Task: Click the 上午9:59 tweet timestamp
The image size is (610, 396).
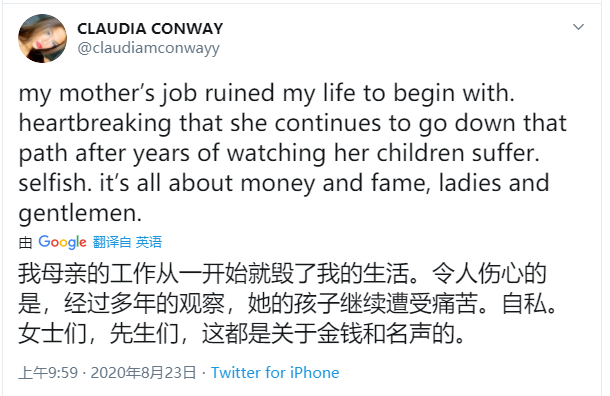Action: click(x=48, y=373)
